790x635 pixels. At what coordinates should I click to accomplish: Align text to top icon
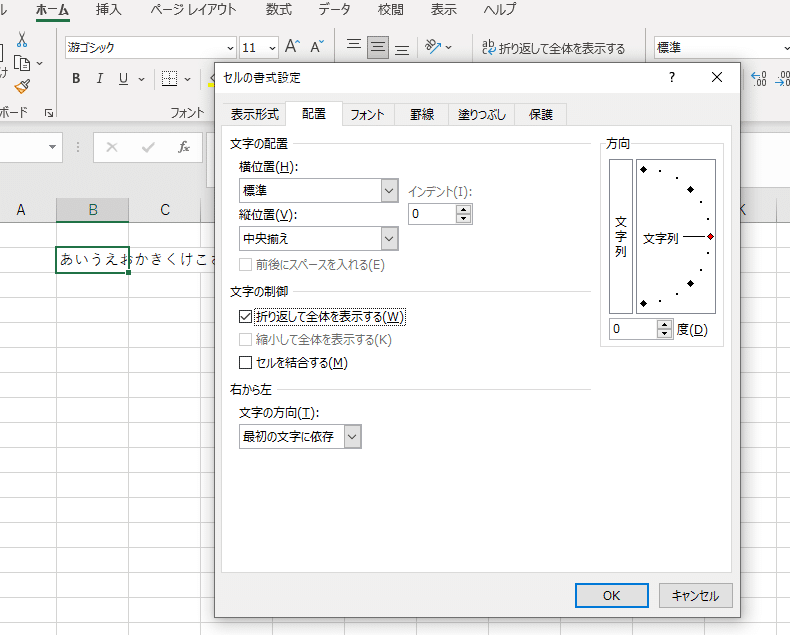point(354,47)
